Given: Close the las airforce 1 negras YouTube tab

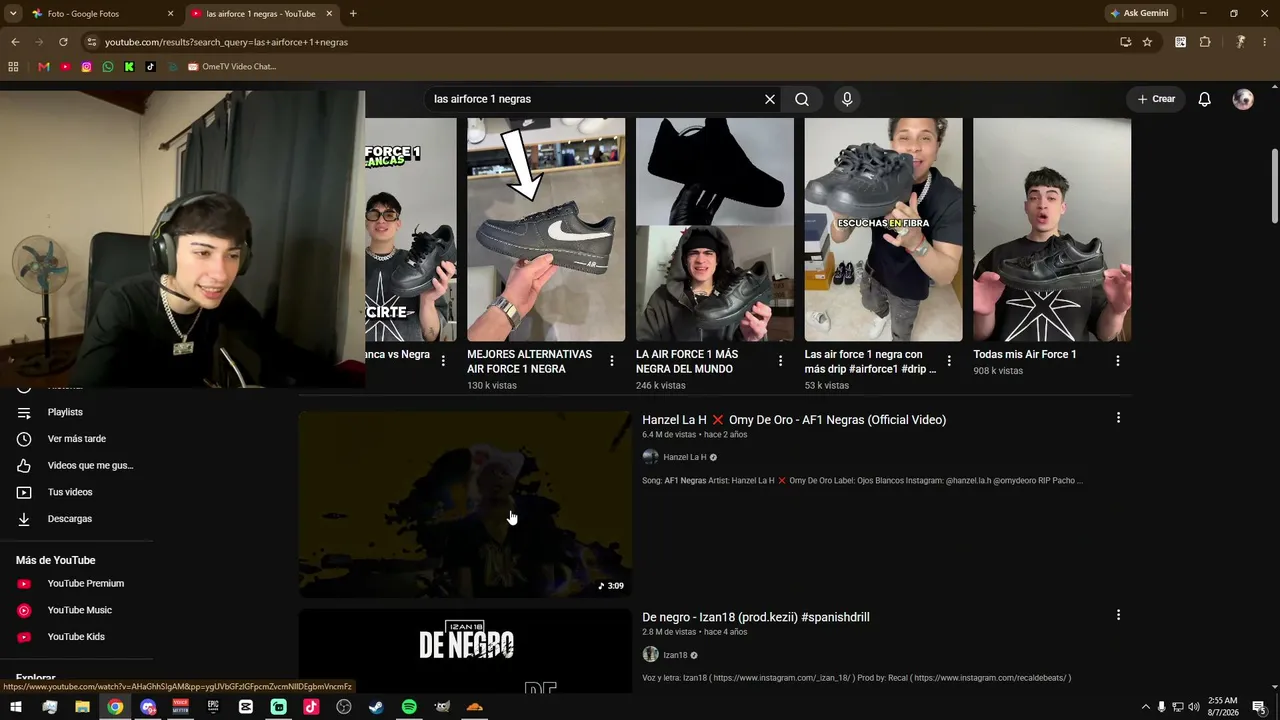Looking at the screenshot, I should tap(329, 14).
